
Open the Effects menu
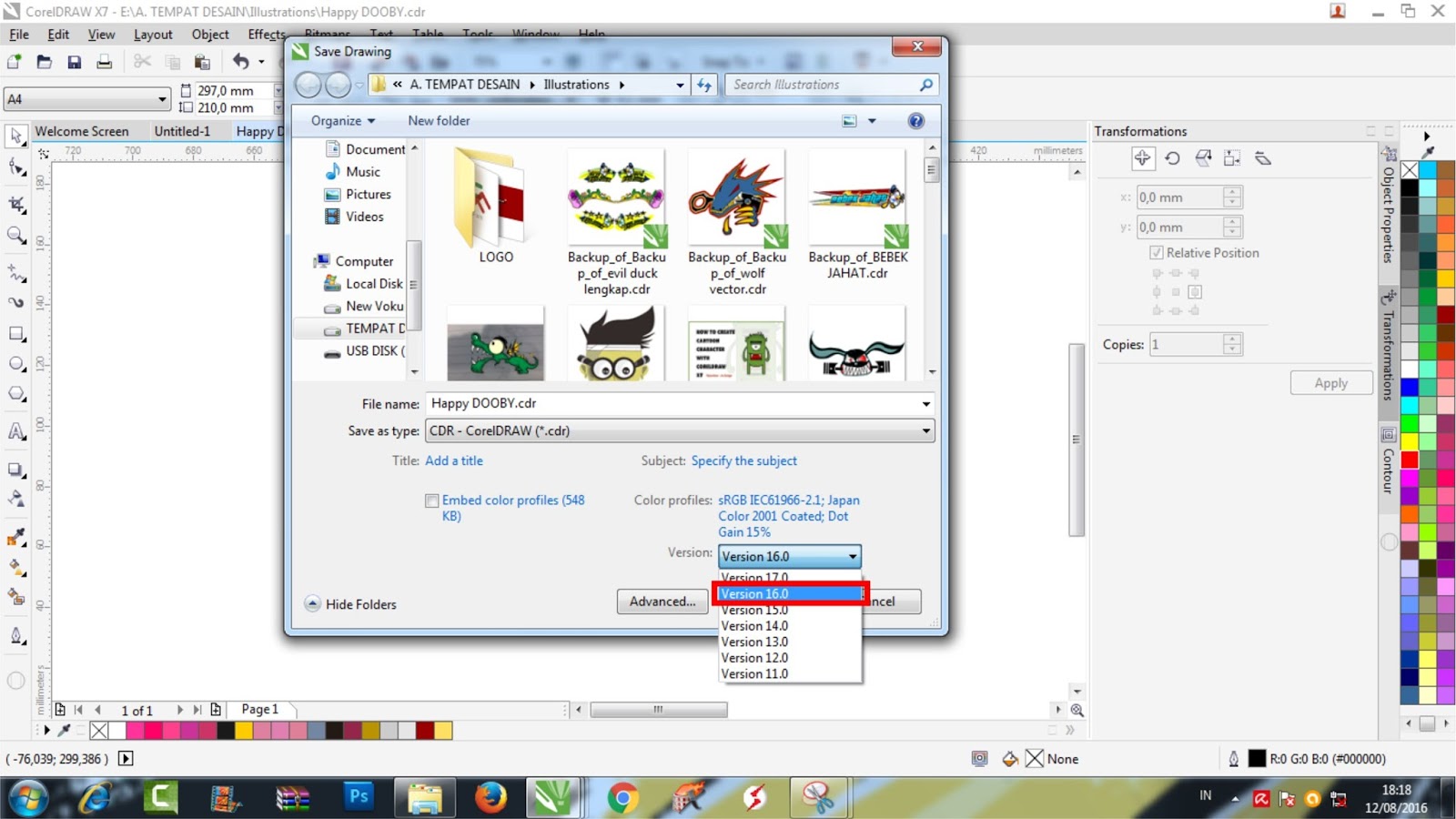coord(265,34)
